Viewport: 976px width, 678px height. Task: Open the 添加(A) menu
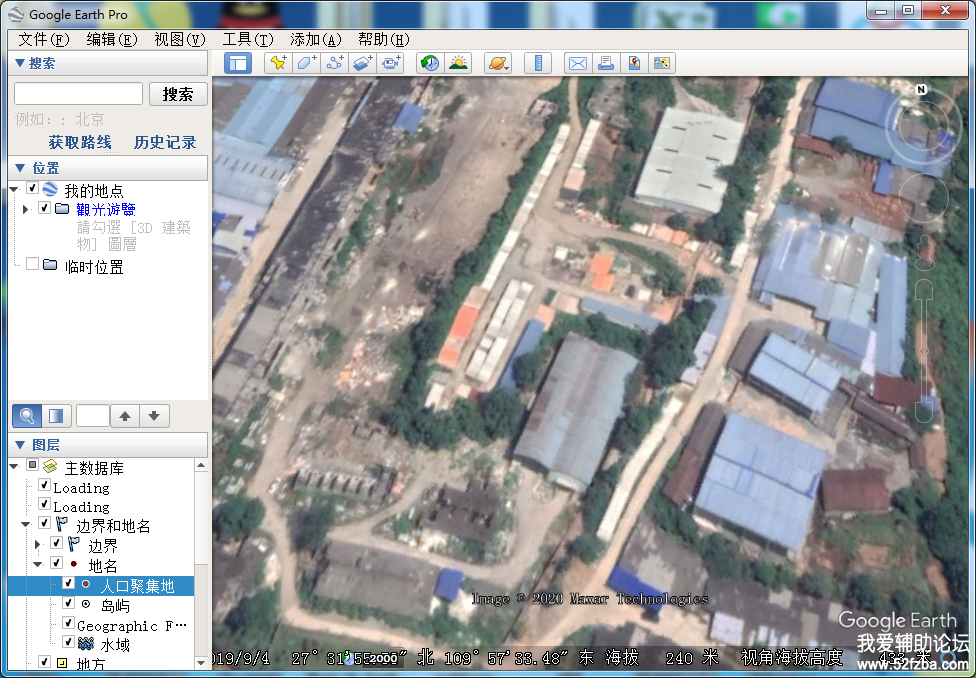316,40
